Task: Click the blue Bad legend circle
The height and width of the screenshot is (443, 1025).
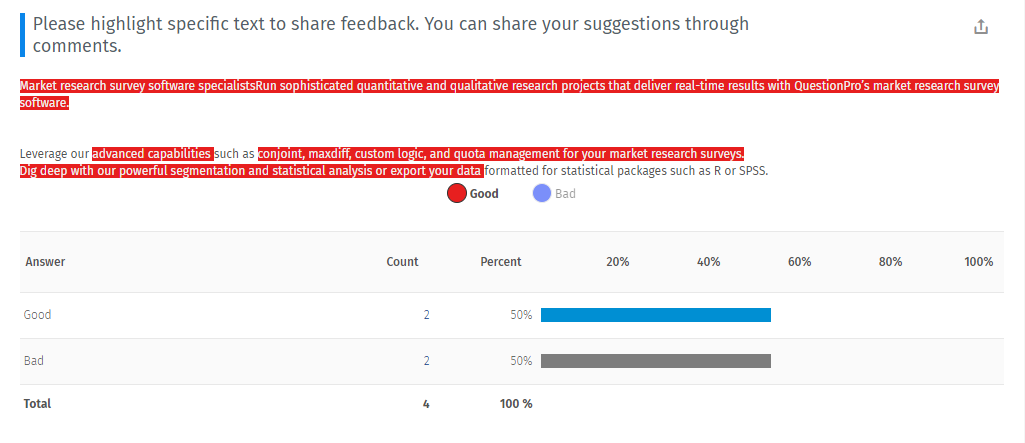Action: point(542,193)
